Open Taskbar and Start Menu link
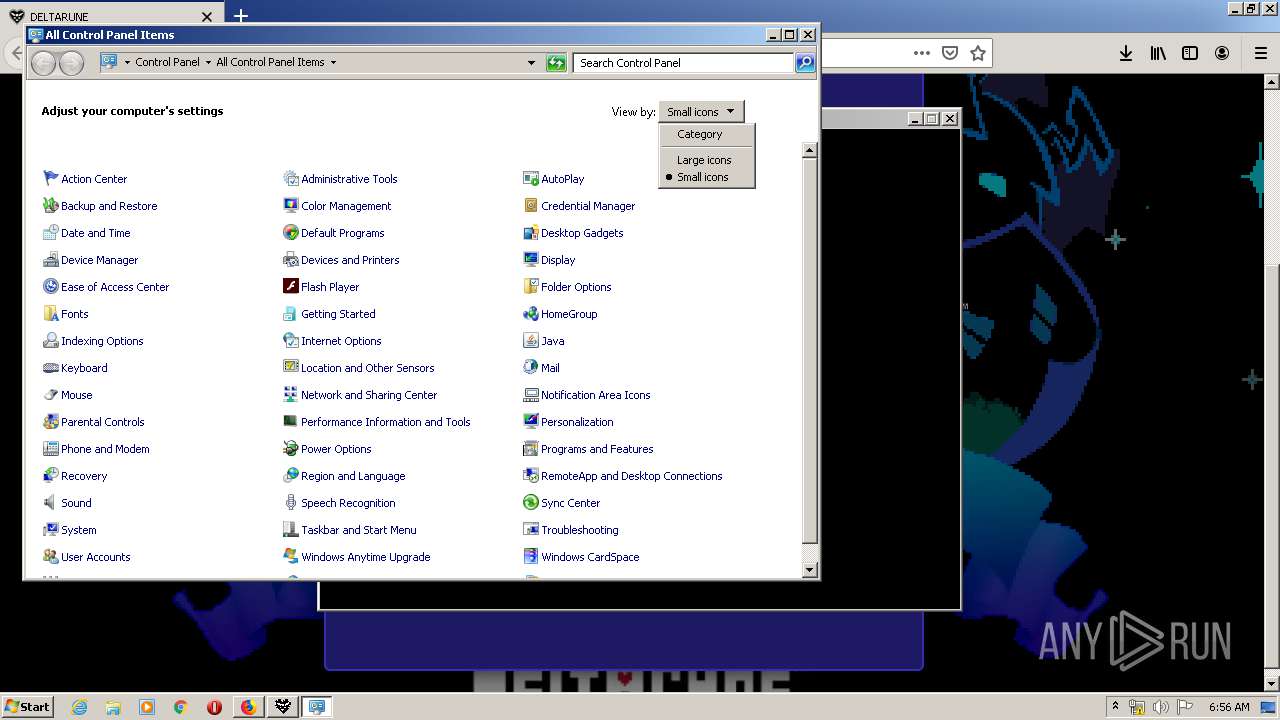1280x720 pixels. pyautogui.click(x=359, y=530)
